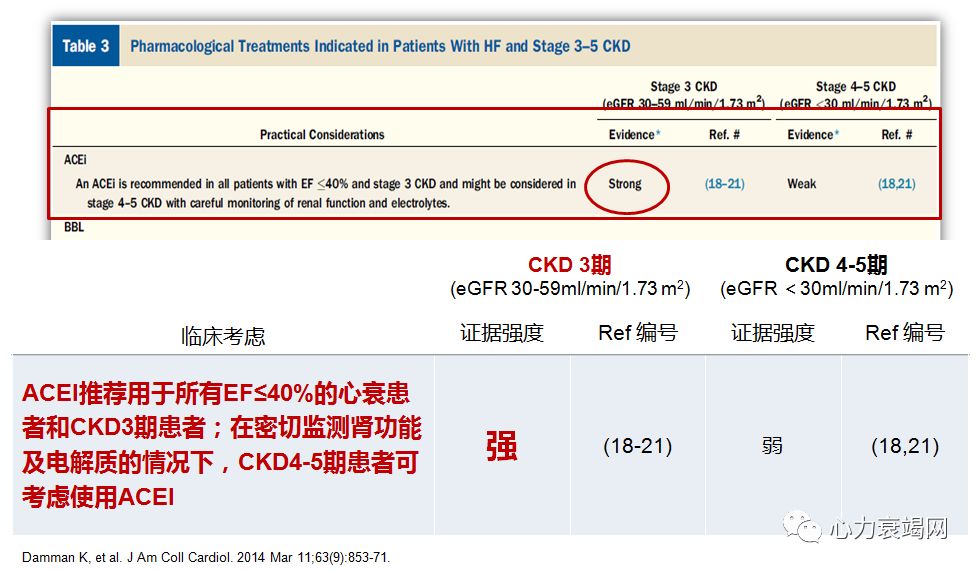Click the "弱" evidence cell
The height and width of the screenshot is (571, 980).
pos(772,446)
